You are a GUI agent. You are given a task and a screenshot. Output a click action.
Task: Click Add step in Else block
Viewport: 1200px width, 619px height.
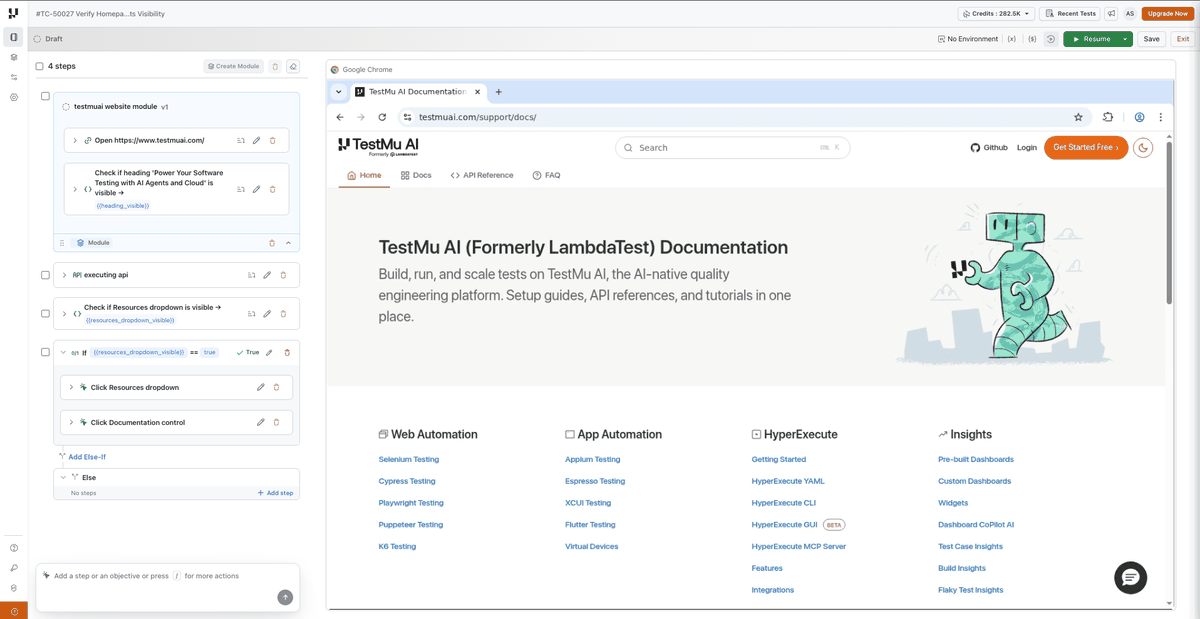click(275, 493)
